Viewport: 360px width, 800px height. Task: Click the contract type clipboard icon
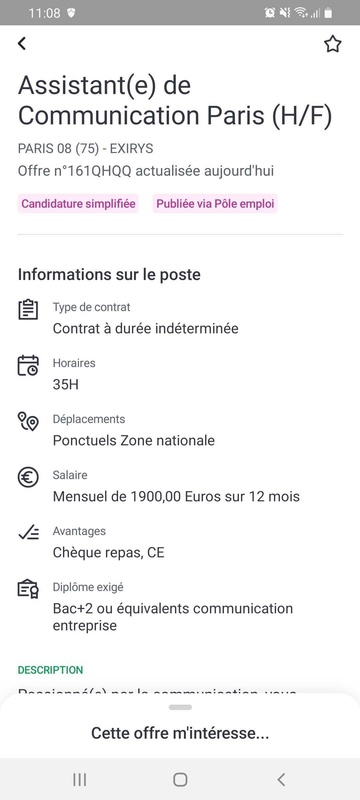point(28,310)
